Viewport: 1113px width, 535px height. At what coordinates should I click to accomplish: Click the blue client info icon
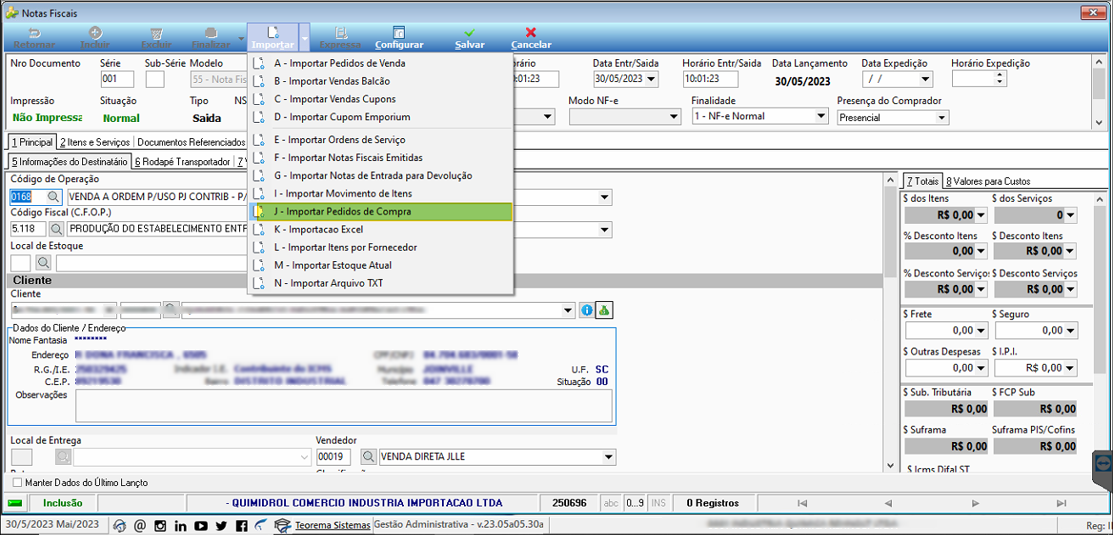point(586,310)
